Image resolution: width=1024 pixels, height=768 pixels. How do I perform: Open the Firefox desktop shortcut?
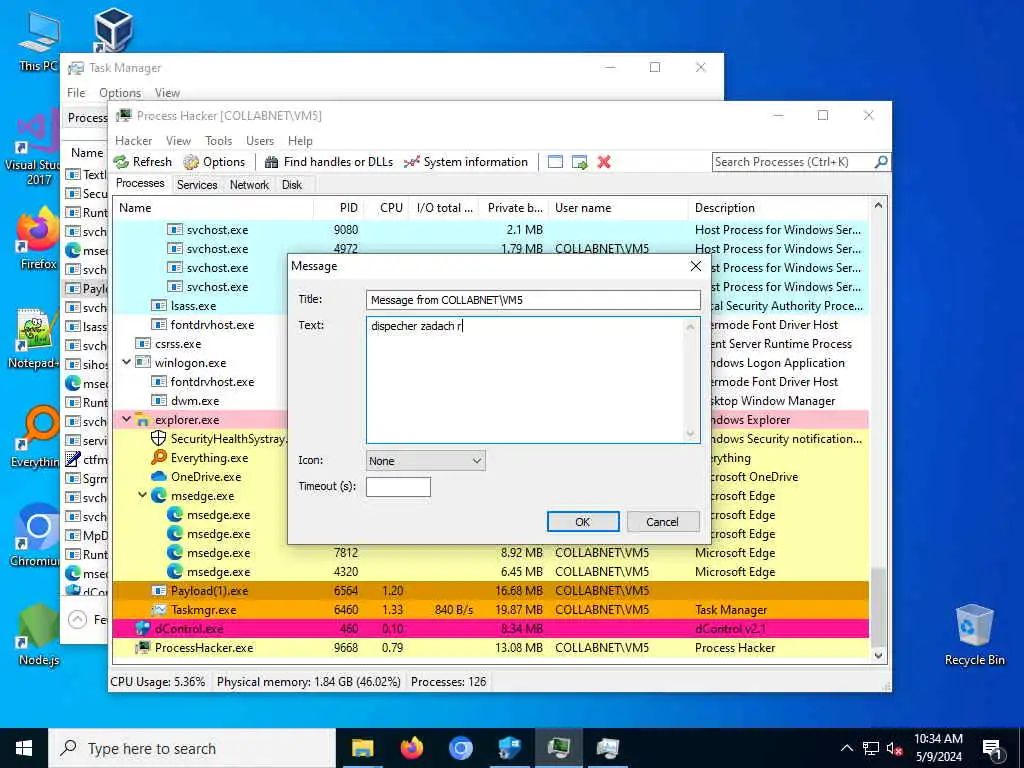[x=38, y=239]
